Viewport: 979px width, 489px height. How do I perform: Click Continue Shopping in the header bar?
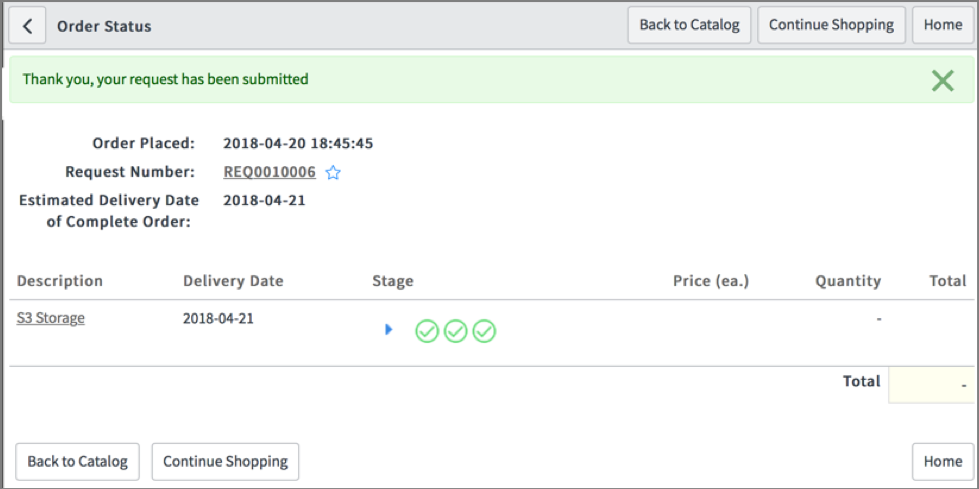(x=832, y=26)
